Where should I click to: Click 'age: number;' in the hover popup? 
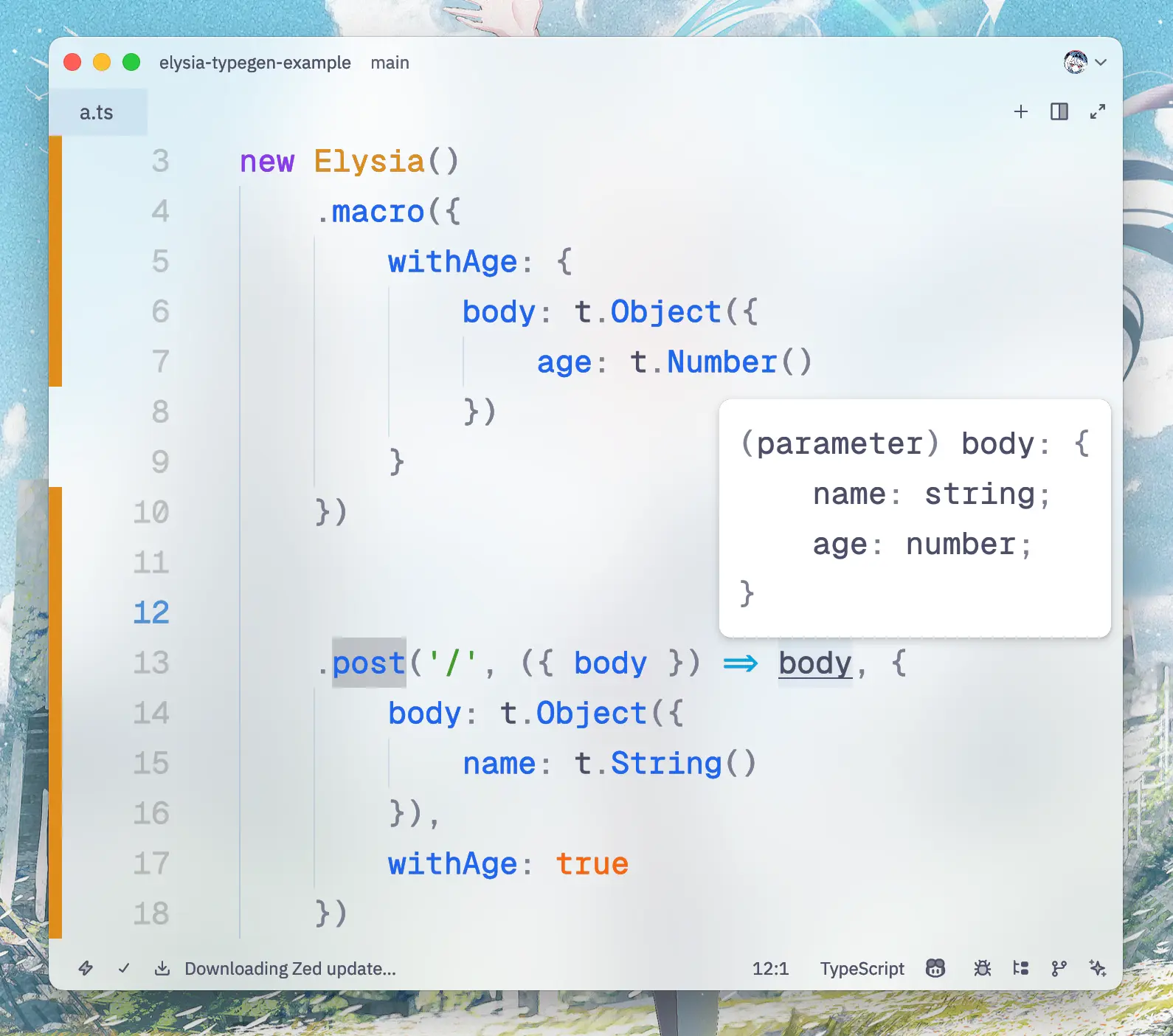pos(922,544)
